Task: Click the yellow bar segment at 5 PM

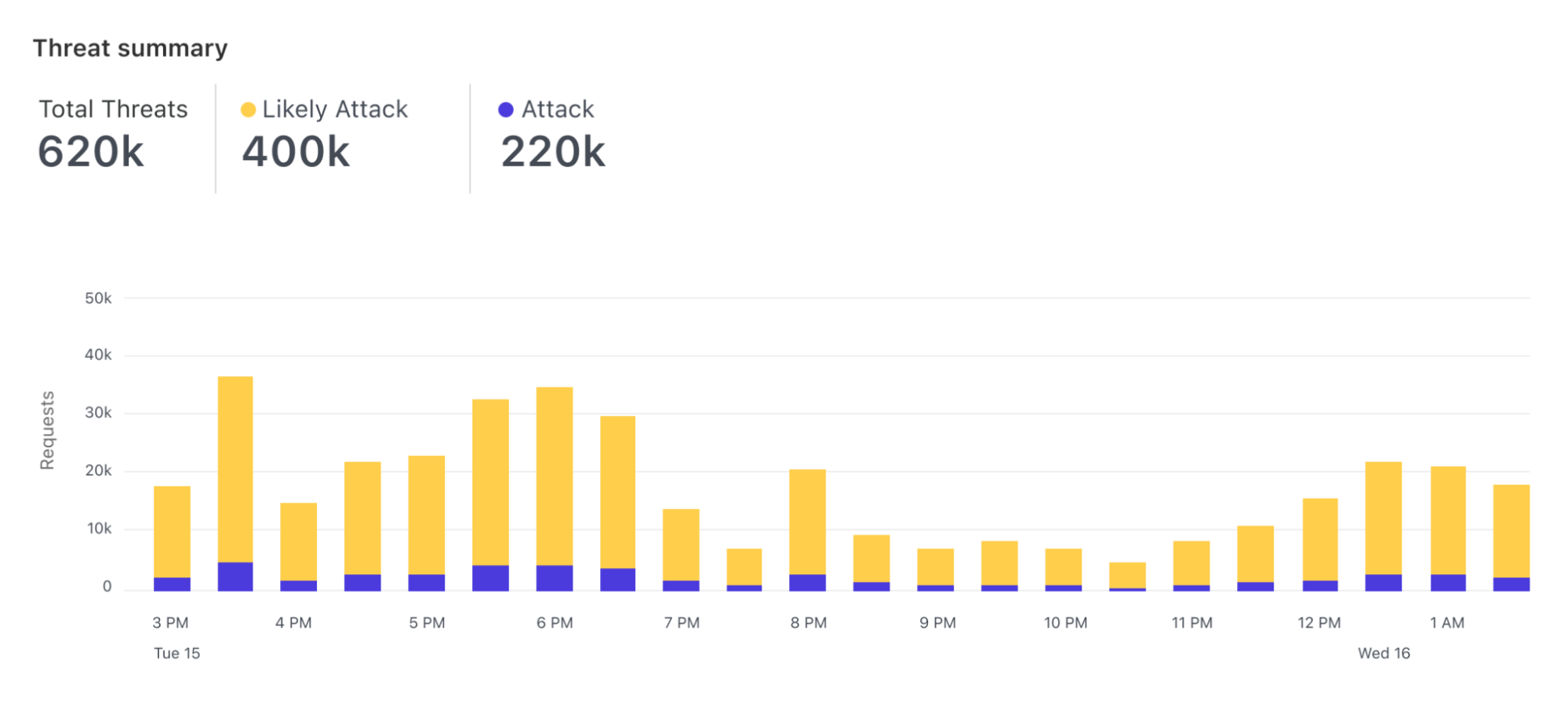Action: [427, 515]
